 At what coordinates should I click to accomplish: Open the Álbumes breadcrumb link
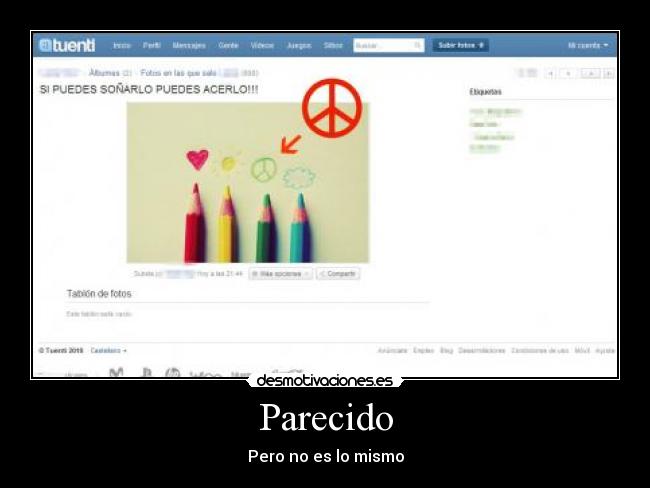coord(104,73)
